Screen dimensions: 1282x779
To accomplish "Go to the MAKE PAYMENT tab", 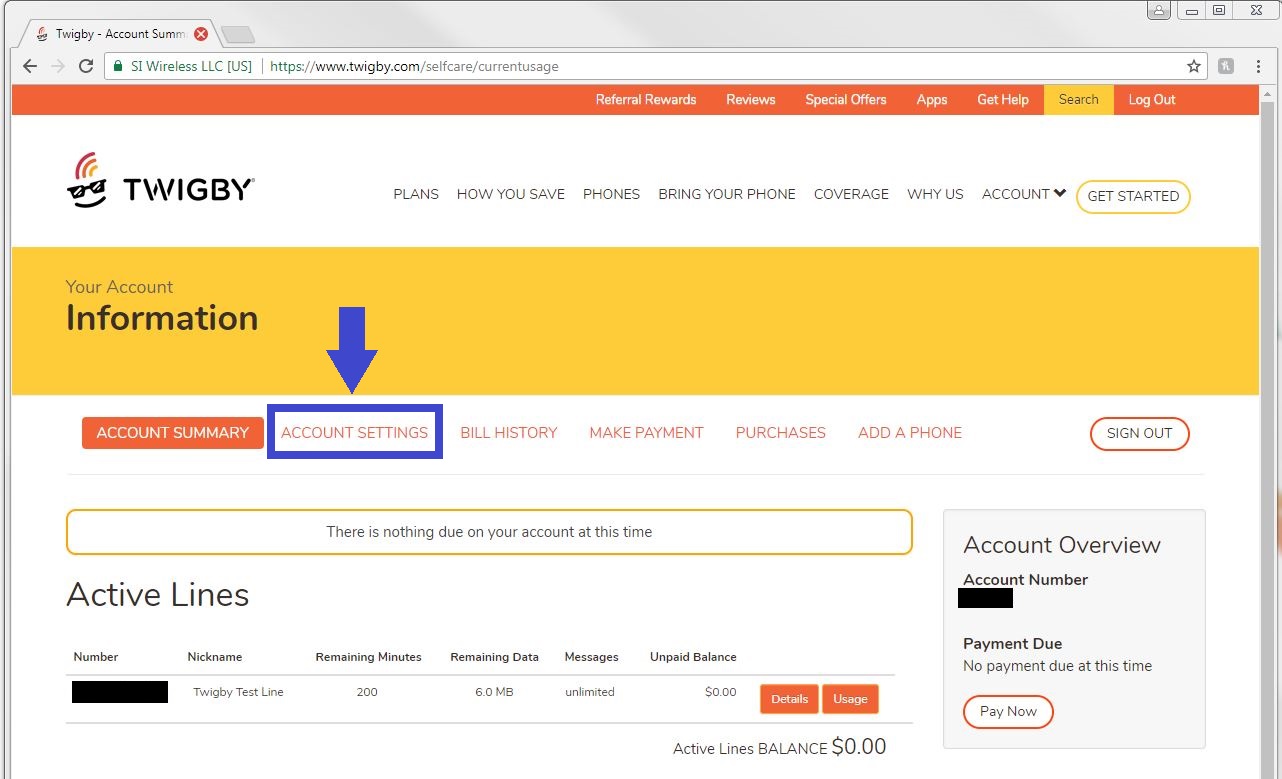I will pos(646,433).
